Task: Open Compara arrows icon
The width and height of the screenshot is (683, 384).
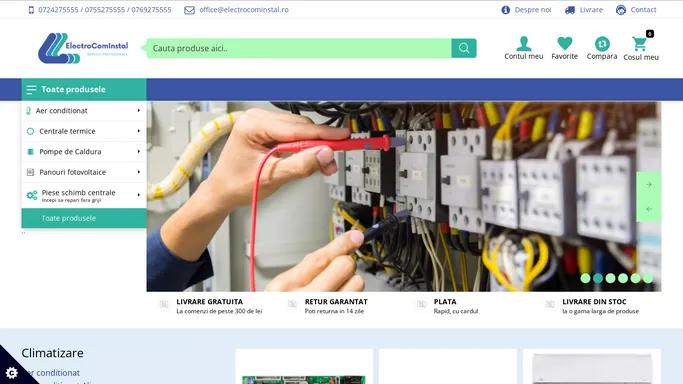Action: (602, 44)
